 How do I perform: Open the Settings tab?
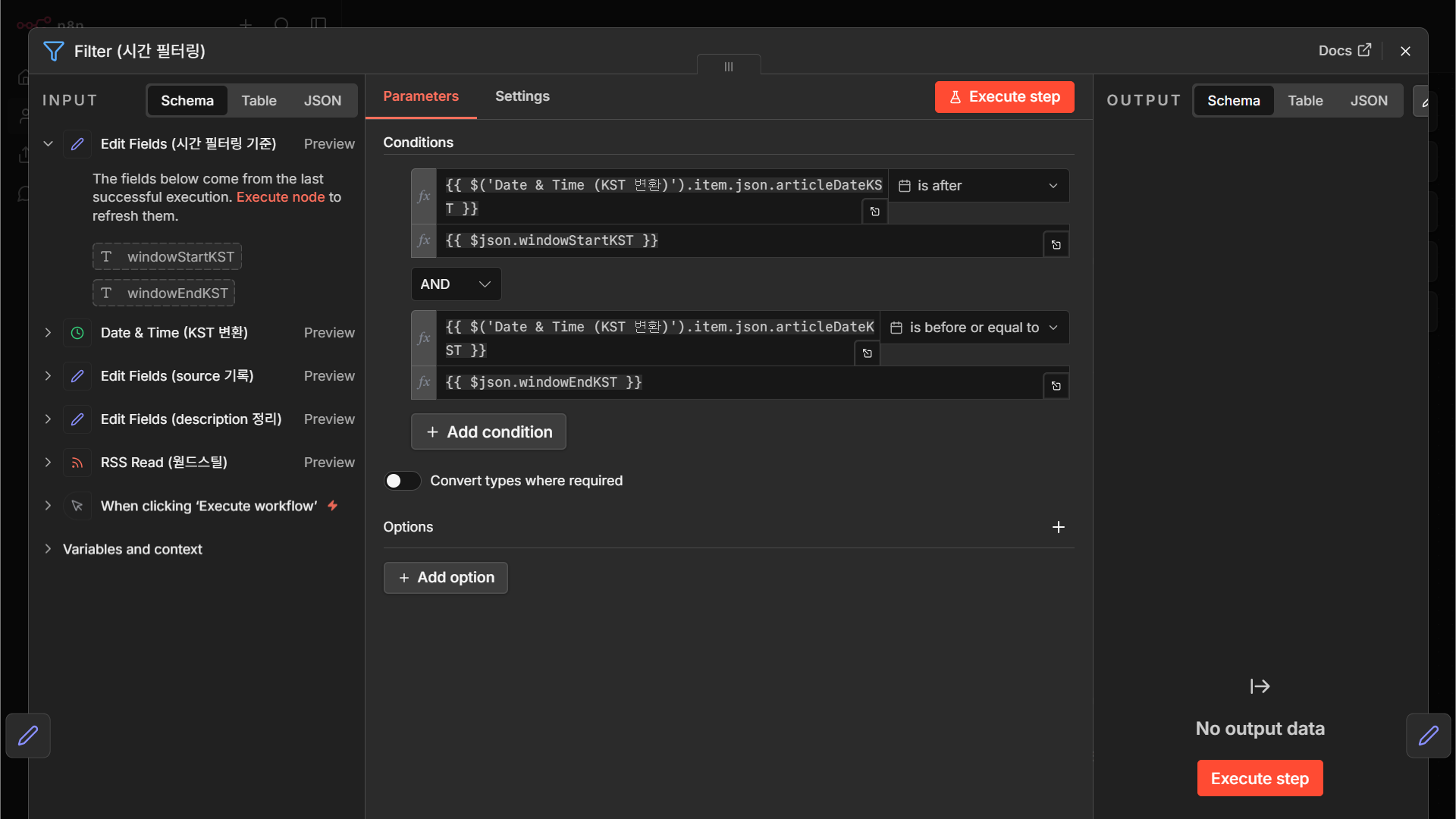pos(522,96)
